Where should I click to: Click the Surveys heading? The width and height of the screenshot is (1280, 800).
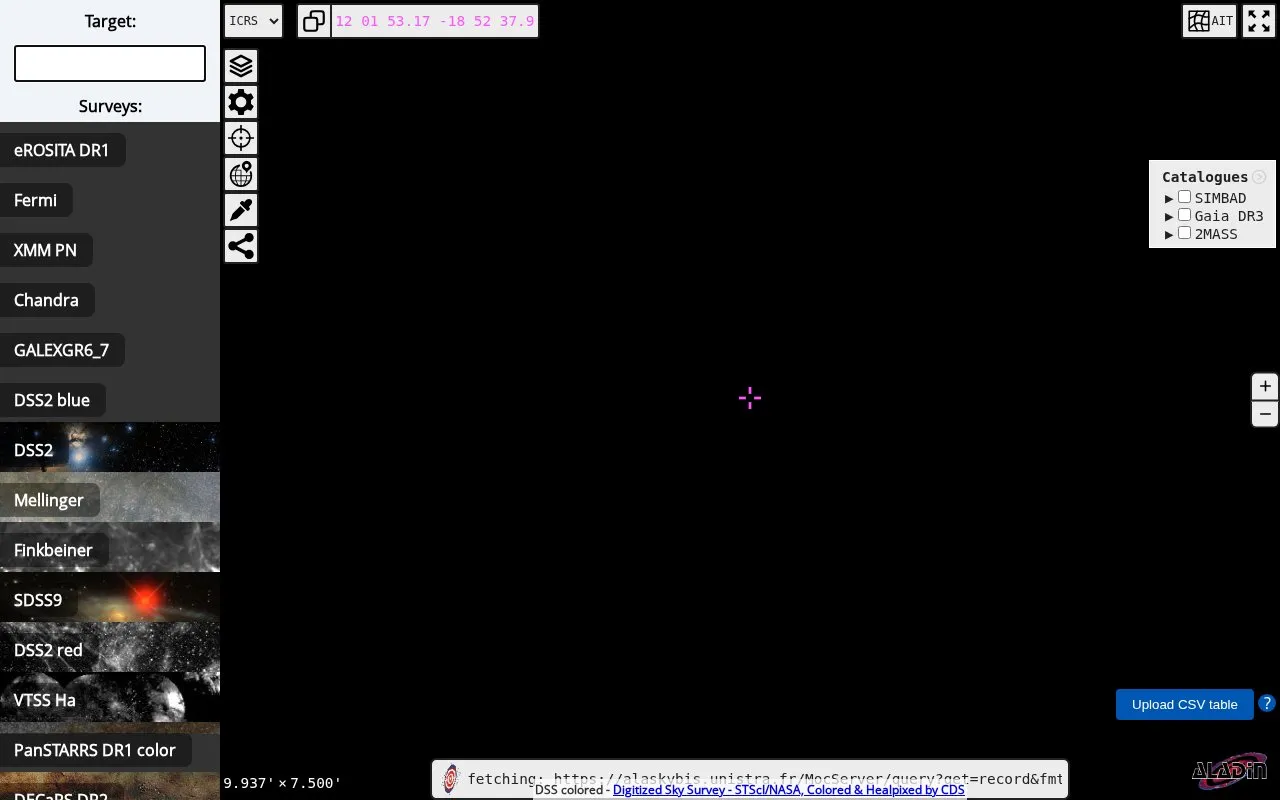coord(110,106)
